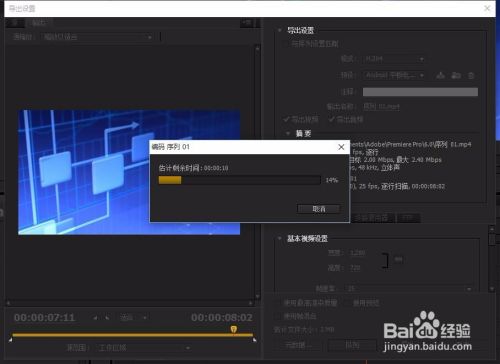The width and height of the screenshot is (500, 364).
Task: Click the orange preview timeline bar
Action: tap(132, 335)
